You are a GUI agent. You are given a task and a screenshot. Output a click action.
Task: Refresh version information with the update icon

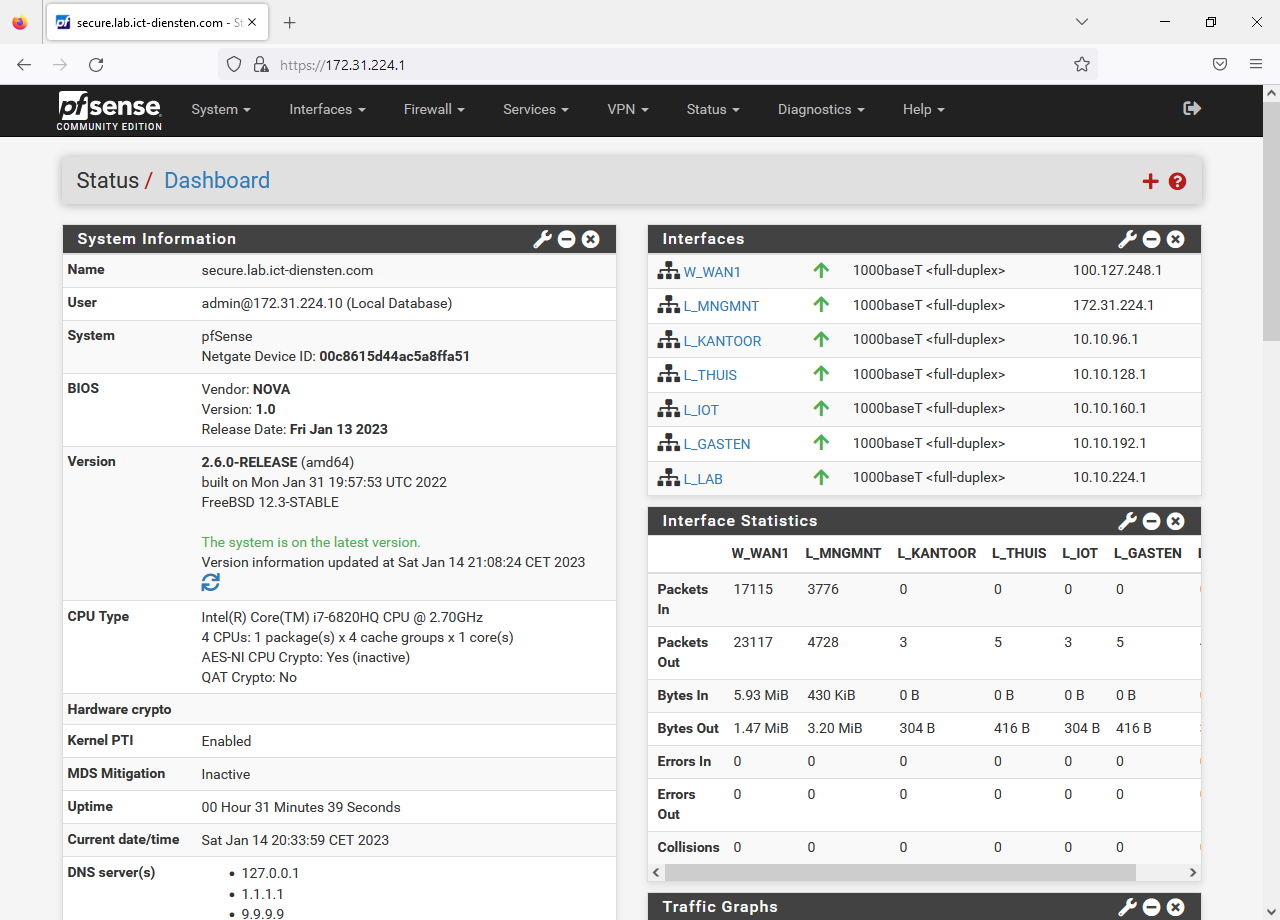[x=211, y=582]
